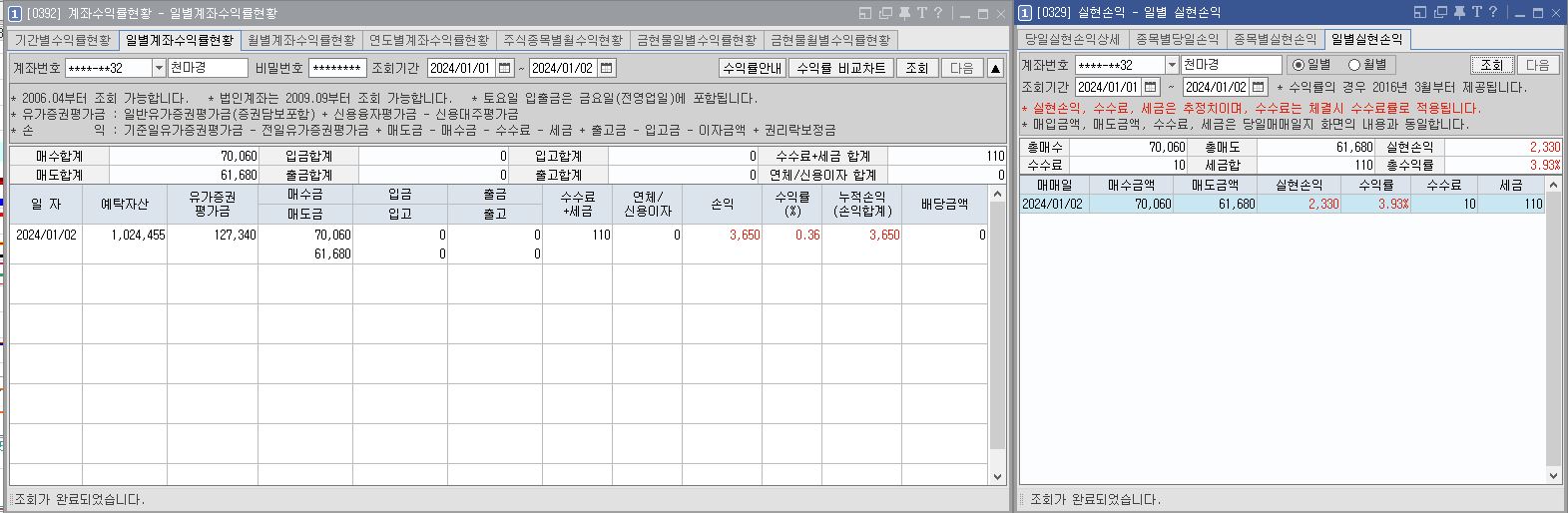Open help question mark in 0392 window
Image resolution: width=1568 pixels, height=513 pixels.
point(938,13)
